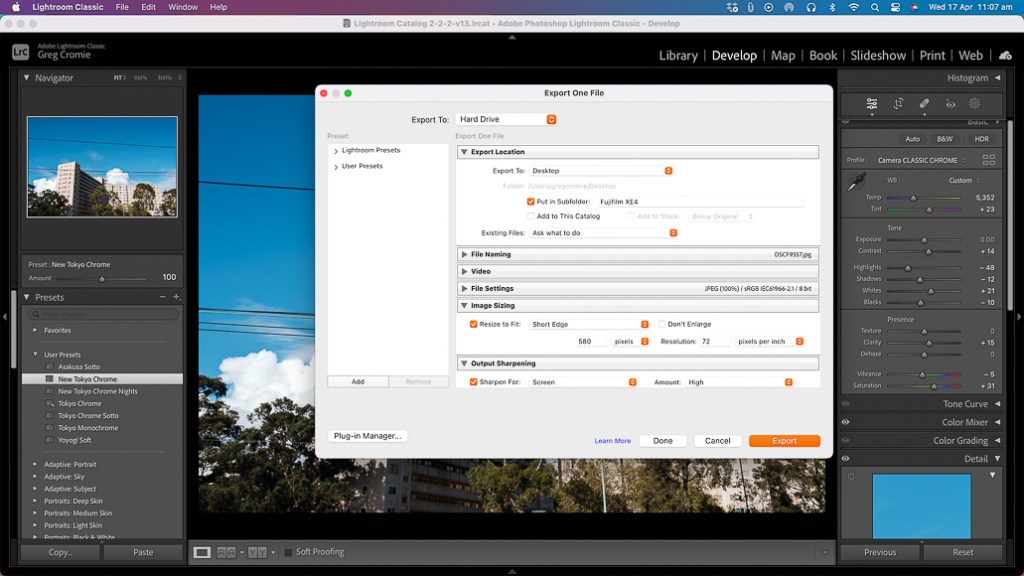Click the orange Export button
This screenshot has height=576, width=1024.
coord(784,441)
